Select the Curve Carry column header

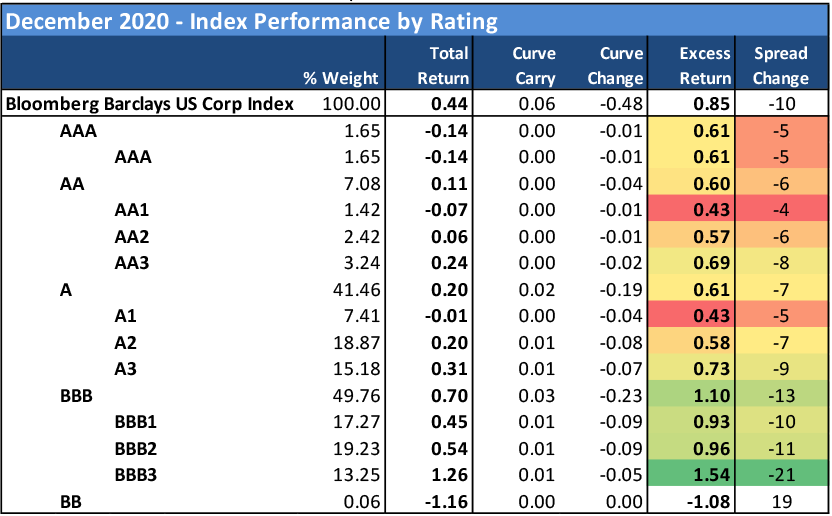[534, 65]
